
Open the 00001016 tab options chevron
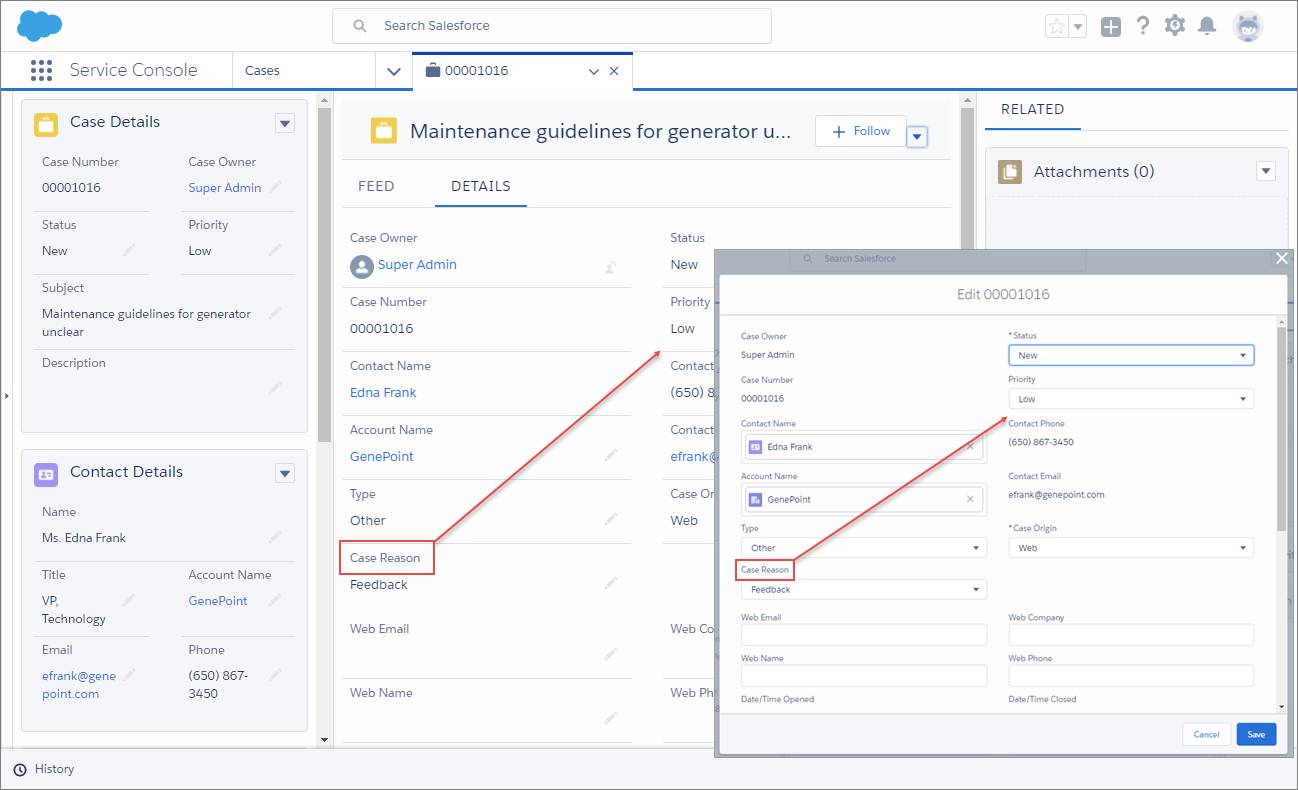pyautogui.click(x=594, y=71)
